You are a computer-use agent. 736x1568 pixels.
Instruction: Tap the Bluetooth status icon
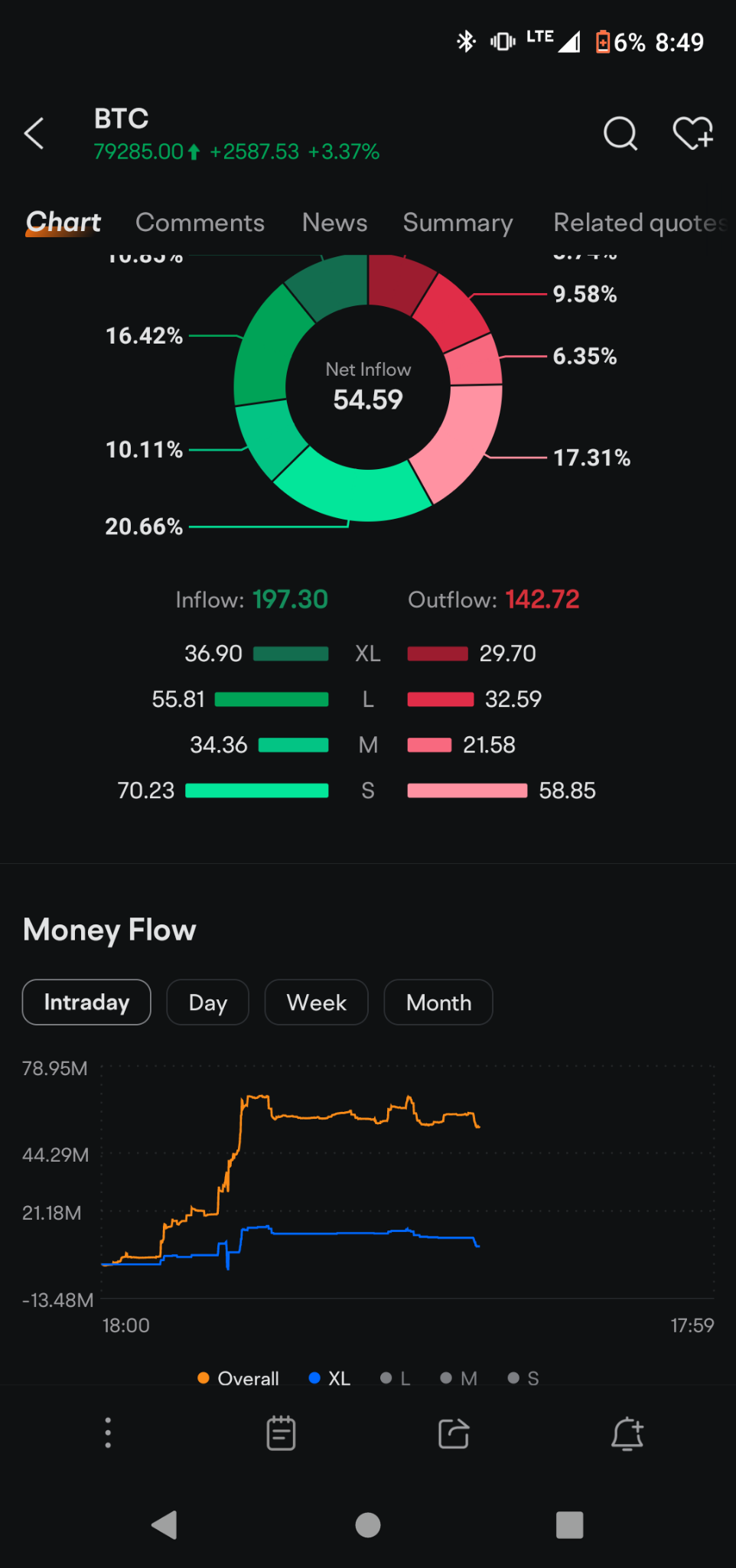pos(466,41)
